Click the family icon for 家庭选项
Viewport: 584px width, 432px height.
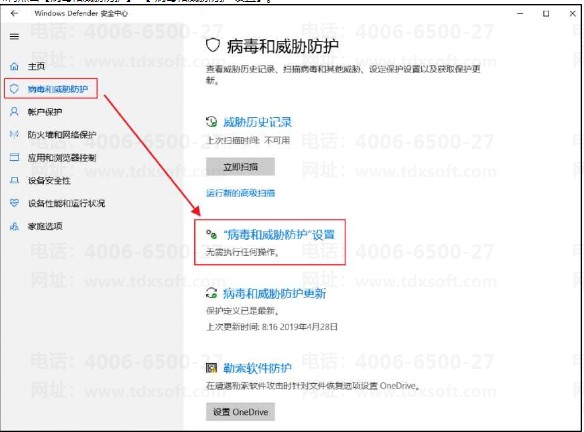[14, 226]
